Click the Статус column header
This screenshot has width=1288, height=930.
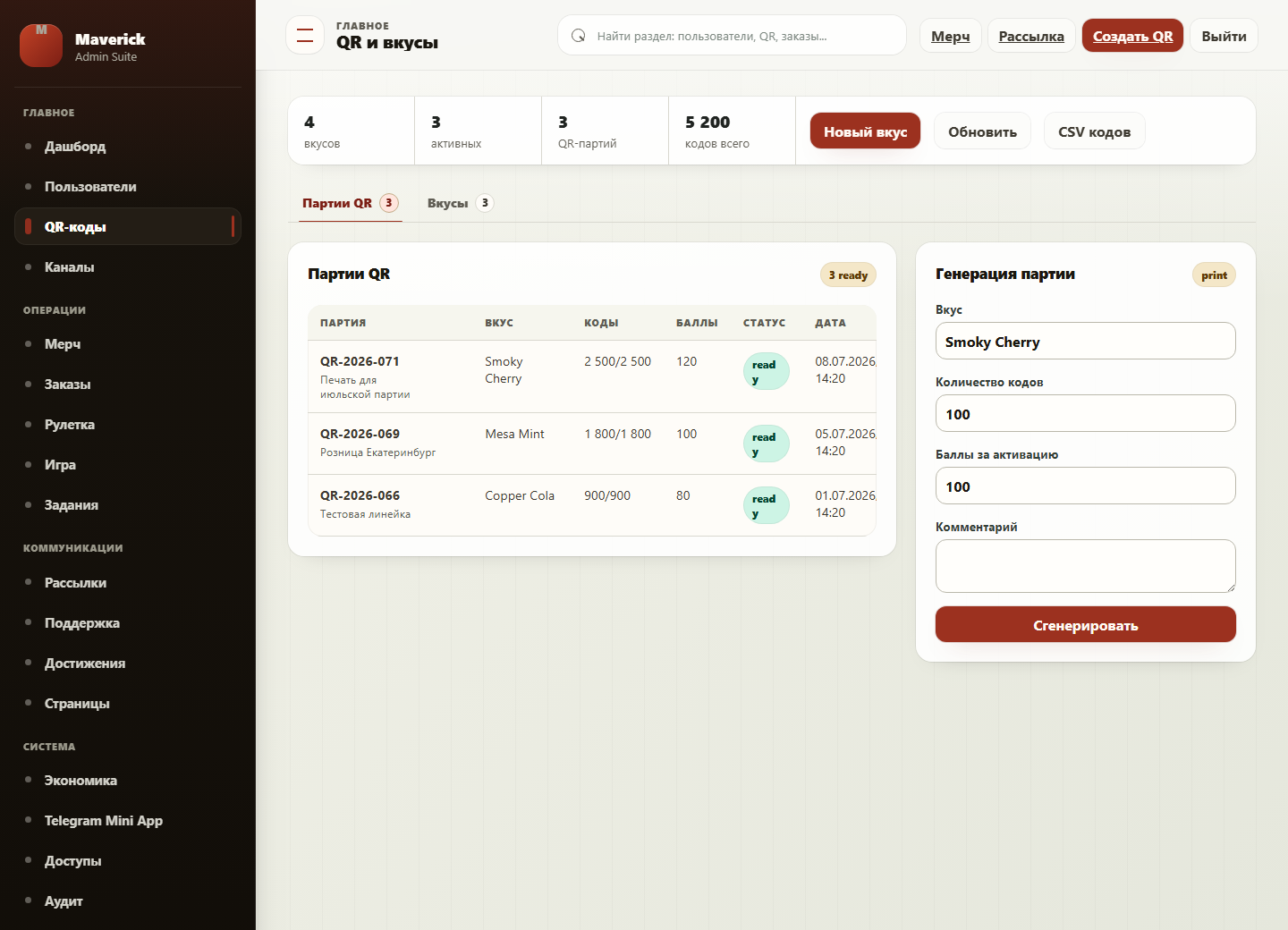764,323
